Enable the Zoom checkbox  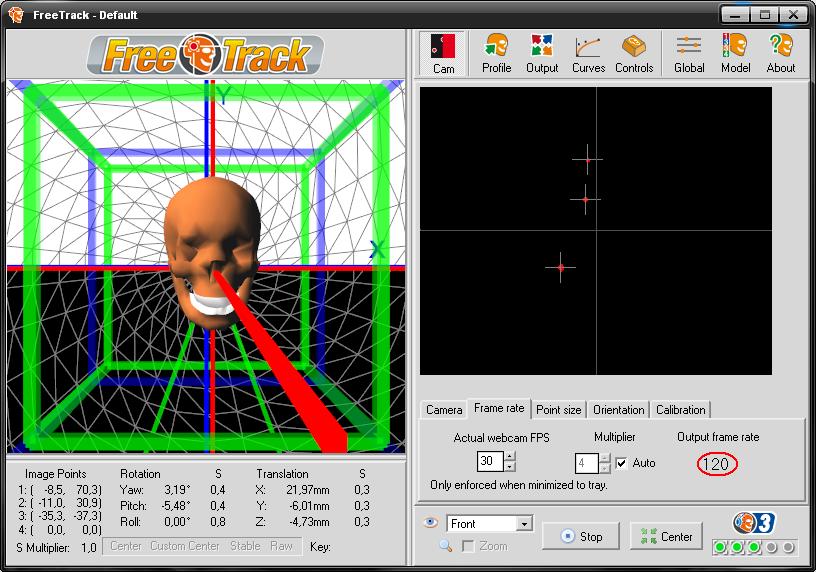coord(468,546)
